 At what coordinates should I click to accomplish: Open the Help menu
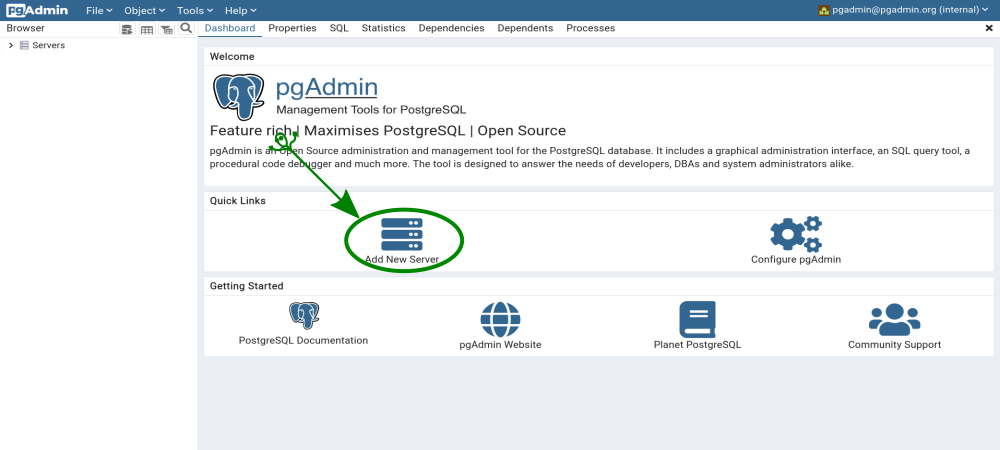(241, 10)
